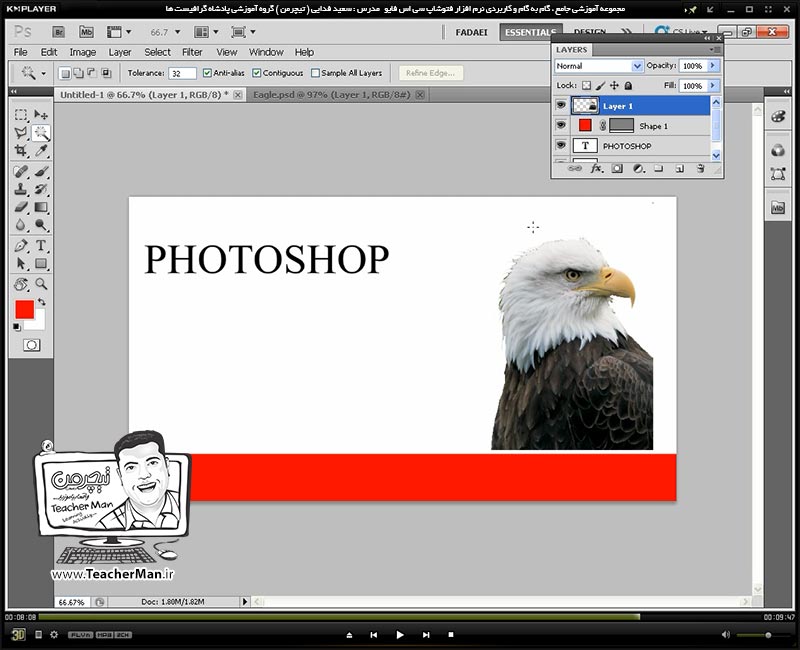The height and width of the screenshot is (650, 800).
Task: Select the History Brush tool
Action: pyautogui.click(x=41, y=189)
